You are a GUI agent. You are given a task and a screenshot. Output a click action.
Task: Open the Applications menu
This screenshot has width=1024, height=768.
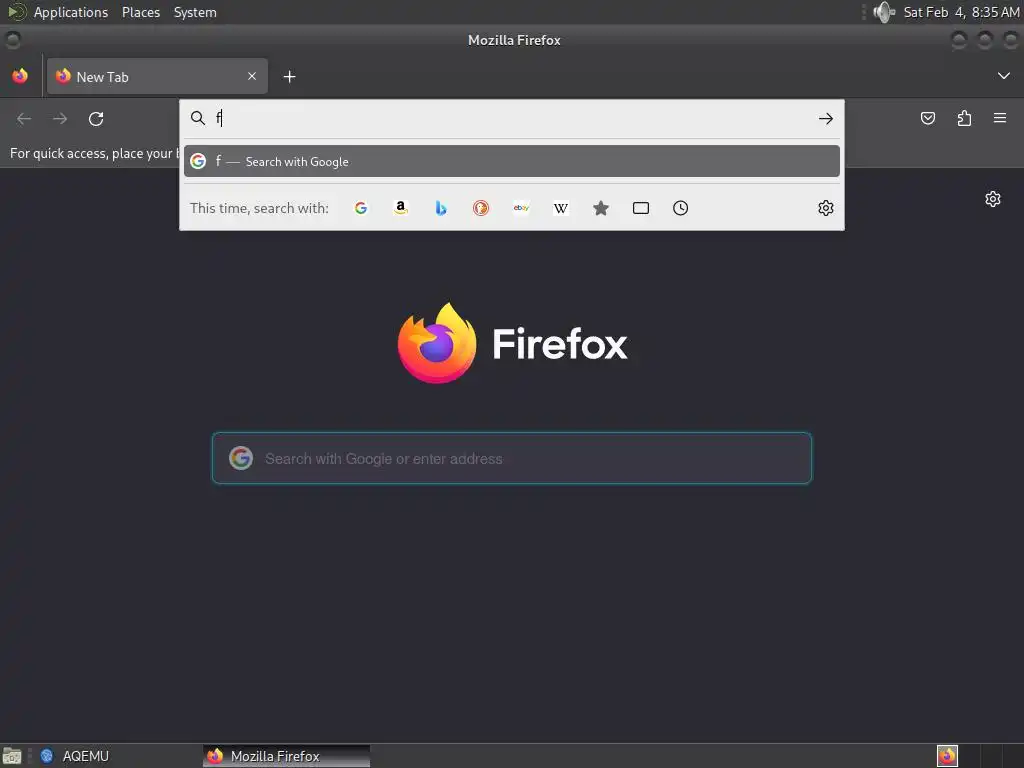[71, 12]
